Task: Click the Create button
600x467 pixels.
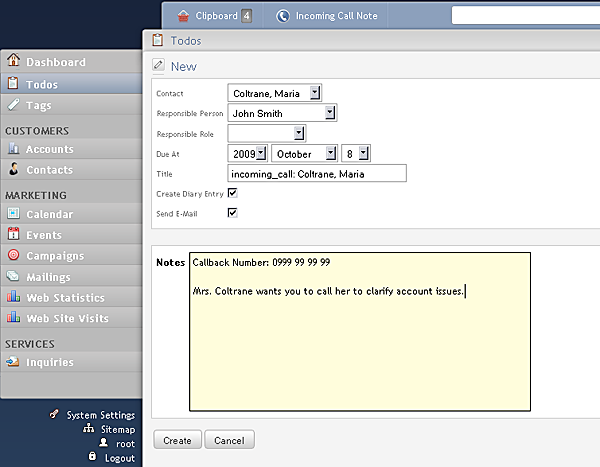Action: point(178,440)
